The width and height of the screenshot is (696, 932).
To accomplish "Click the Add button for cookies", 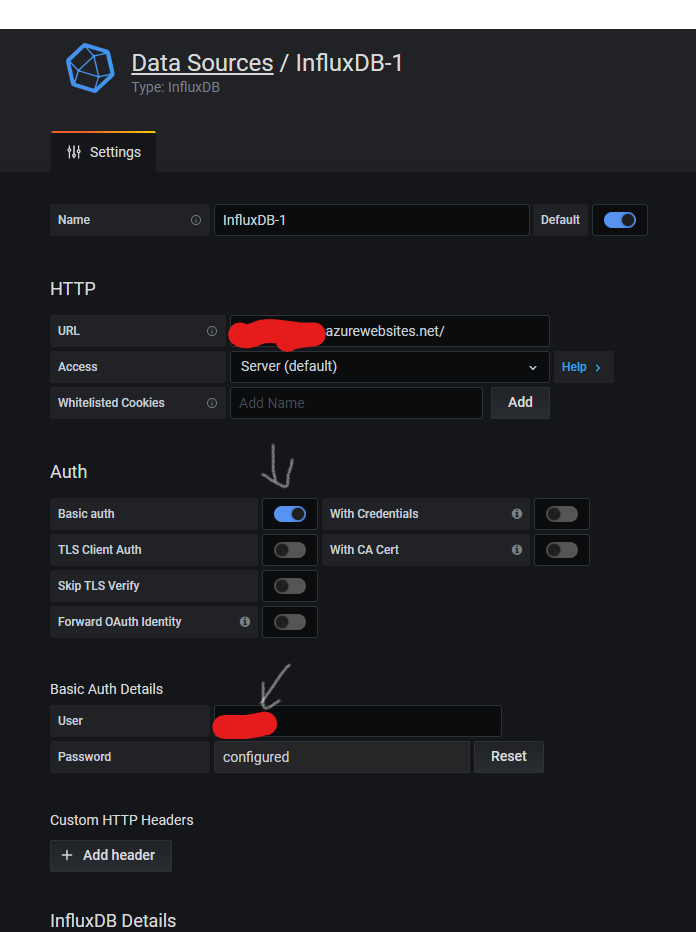I will [520, 403].
